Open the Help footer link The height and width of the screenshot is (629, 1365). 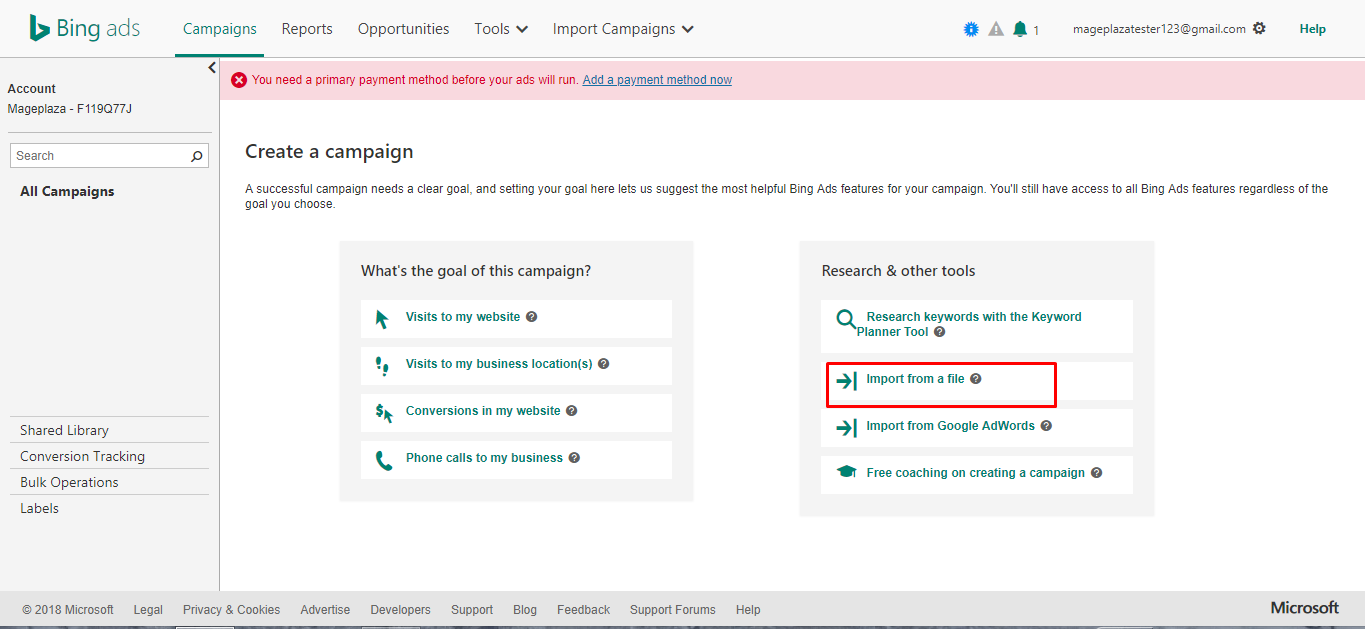coord(748,610)
